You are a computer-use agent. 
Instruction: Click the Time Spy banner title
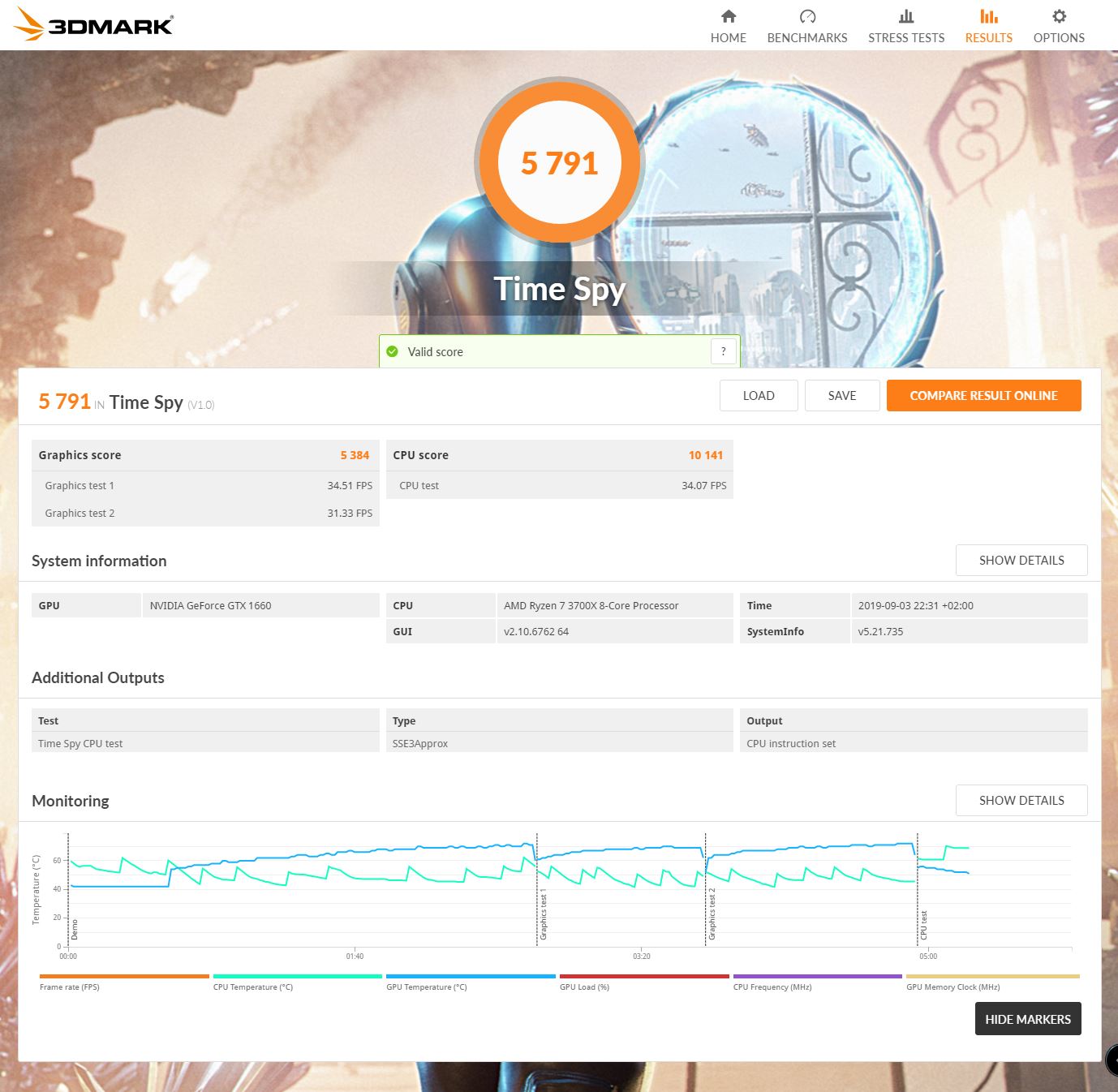pyautogui.click(x=559, y=289)
